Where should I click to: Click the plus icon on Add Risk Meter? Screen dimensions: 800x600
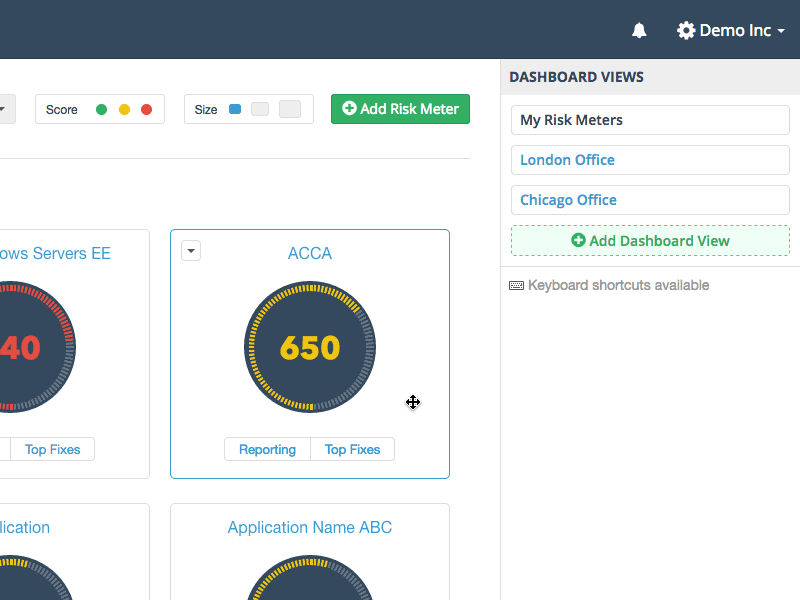[349, 108]
